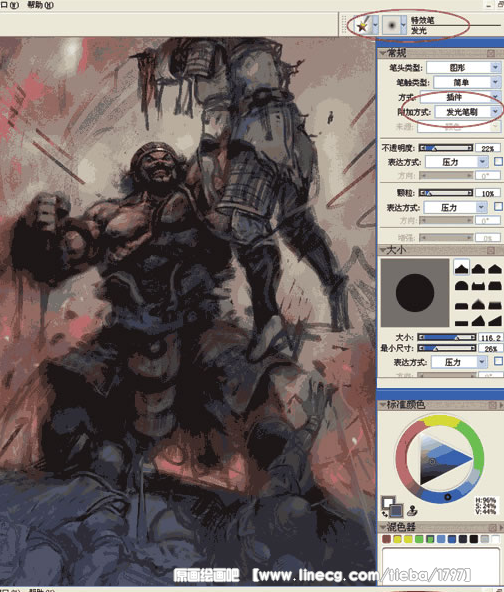This screenshot has height=592, width=504.
Task: Select the third brush tip profile in top row
Action: 495,268
